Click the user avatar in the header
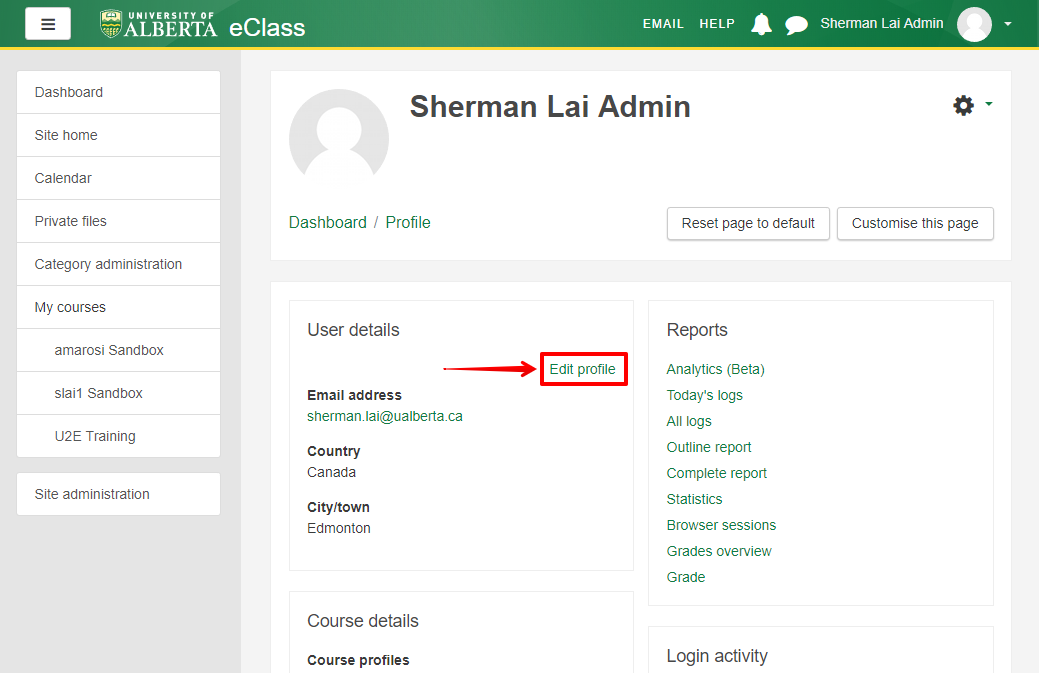This screenshot has width=1039, height=673. (973, 24)
